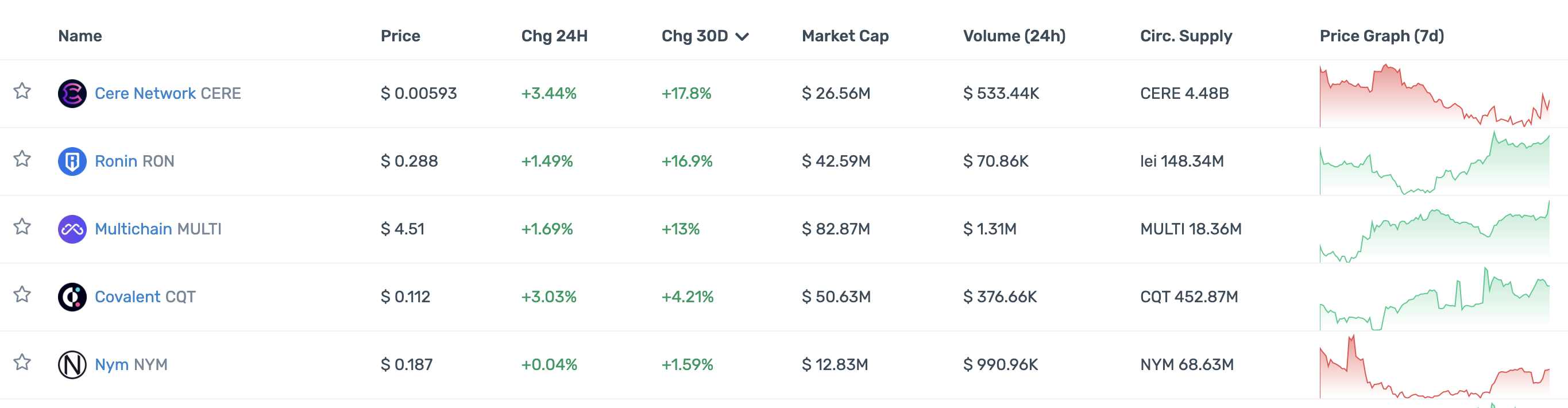View the Ronin 7-day price graph

pos(1434,163)
